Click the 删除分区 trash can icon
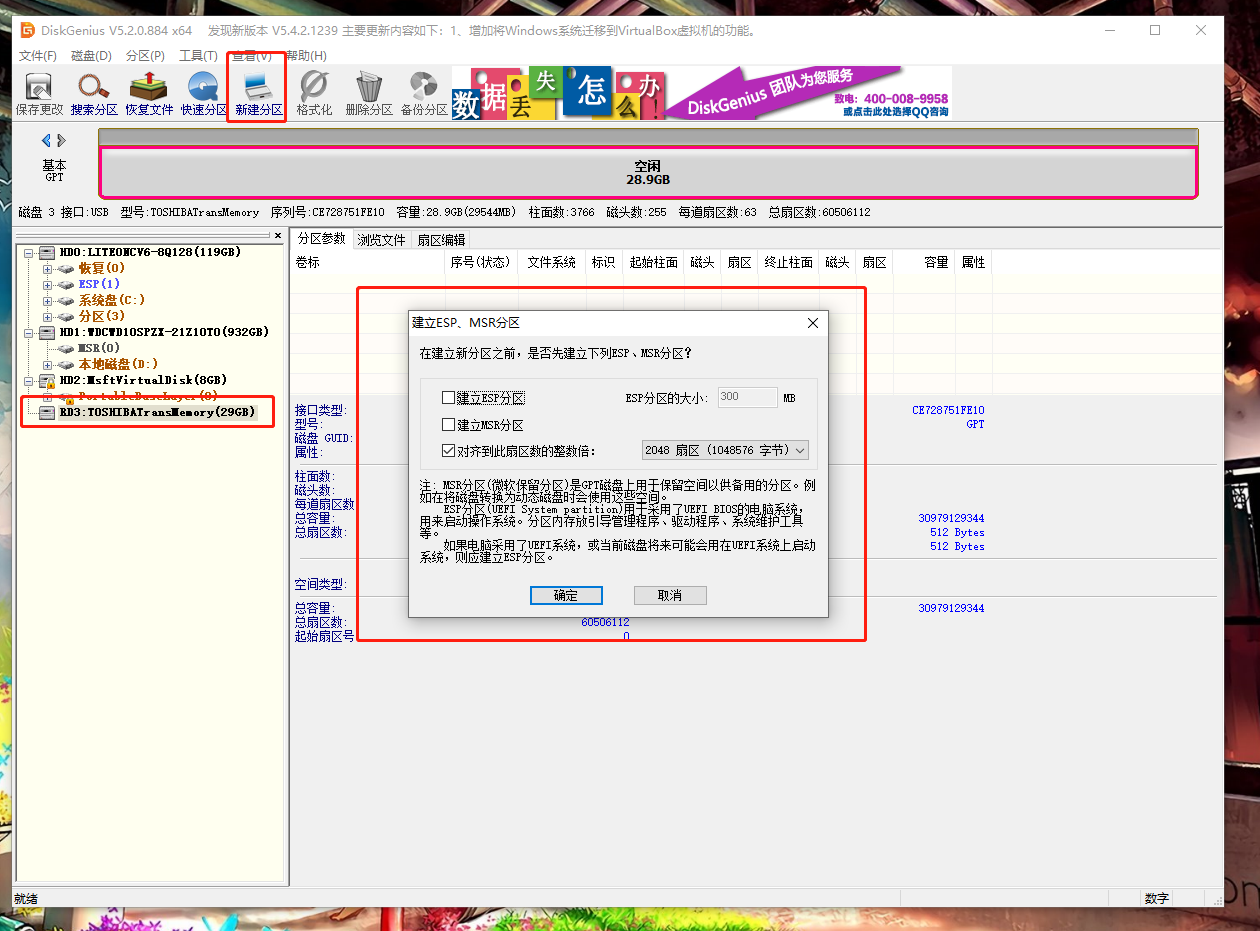 (x=369, y=94)
